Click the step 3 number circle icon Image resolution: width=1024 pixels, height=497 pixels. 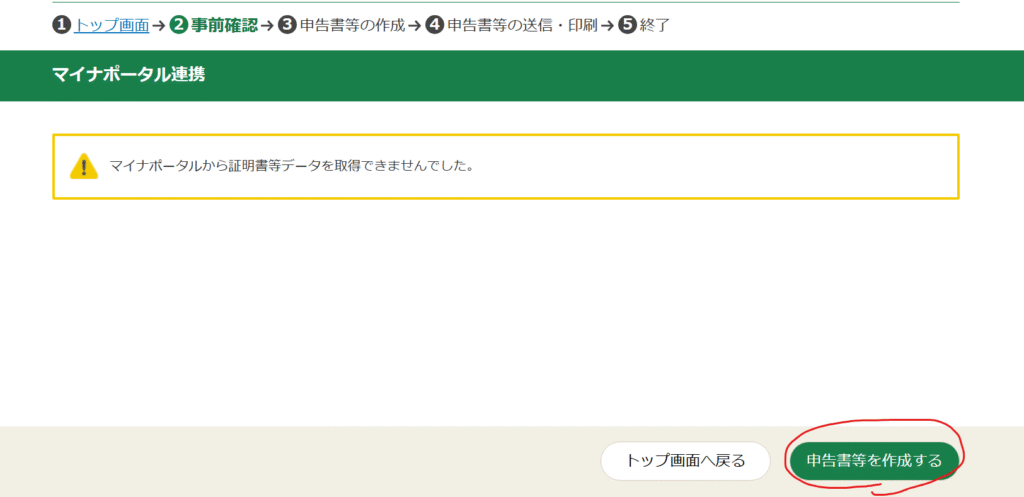[287, 25]
